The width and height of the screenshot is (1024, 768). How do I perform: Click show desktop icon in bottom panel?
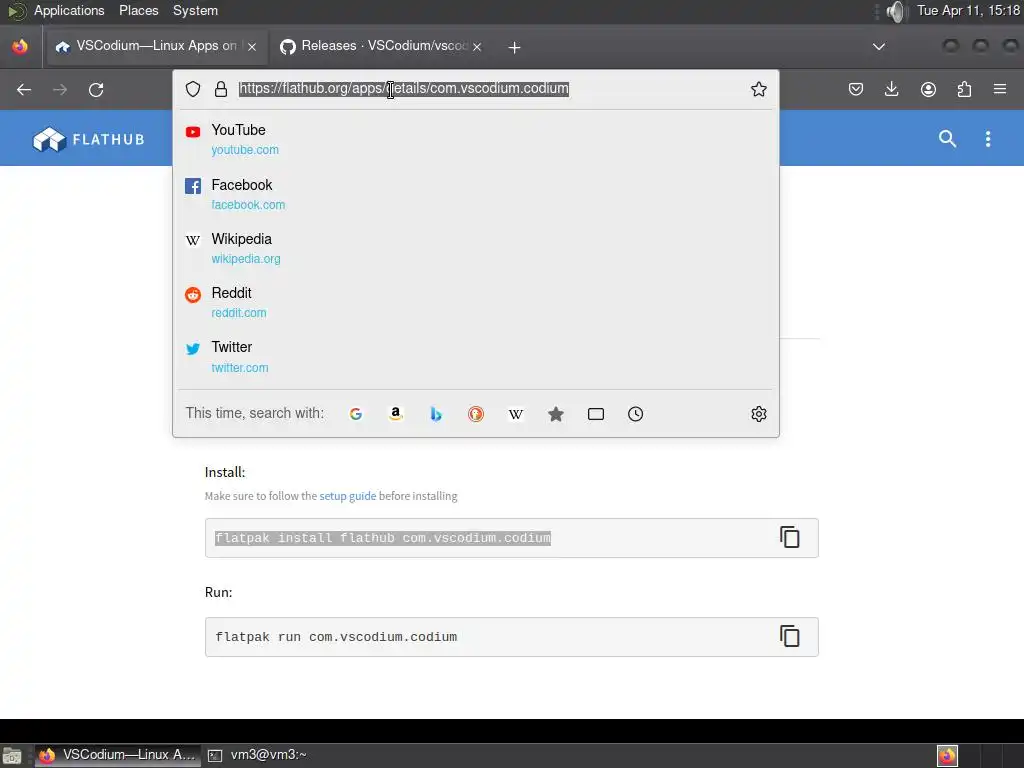coord(12,756)
